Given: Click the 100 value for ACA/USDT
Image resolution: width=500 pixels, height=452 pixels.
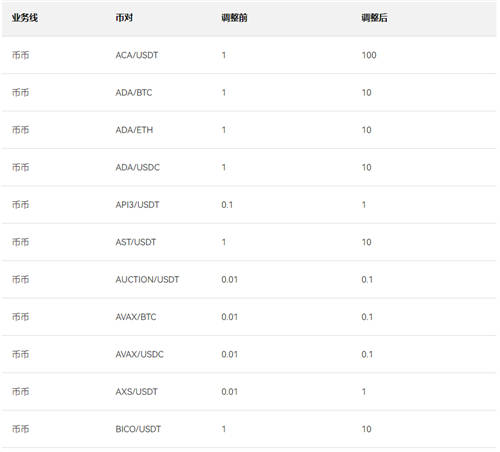Looking at the screenshot, I should tap(369, 55).
